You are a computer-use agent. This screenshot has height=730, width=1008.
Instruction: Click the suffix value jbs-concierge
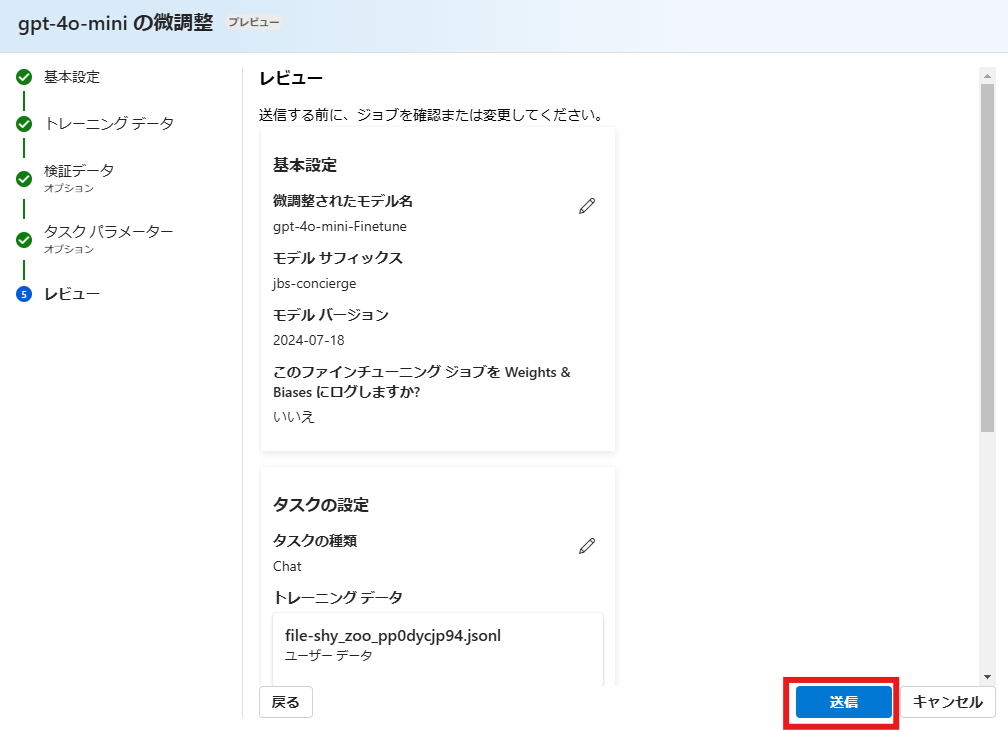point(314,283)
